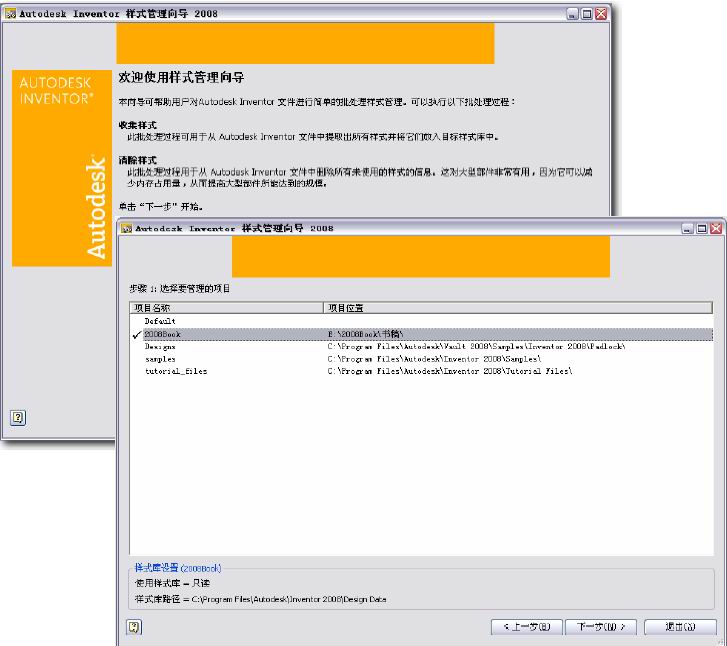Click the Exit (退出) button
The width and height of the screenshot is (727, 646).
[x=680, y=627]
